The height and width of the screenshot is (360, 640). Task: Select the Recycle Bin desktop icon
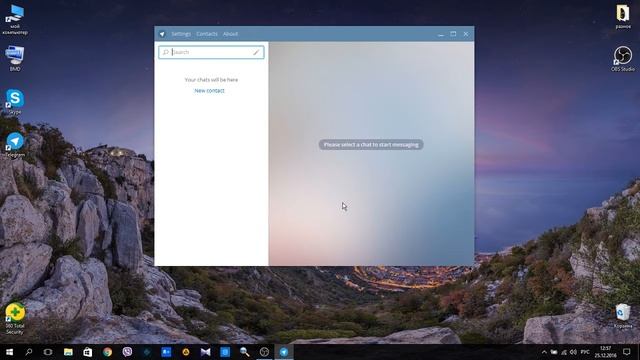[x=623, y=316]
